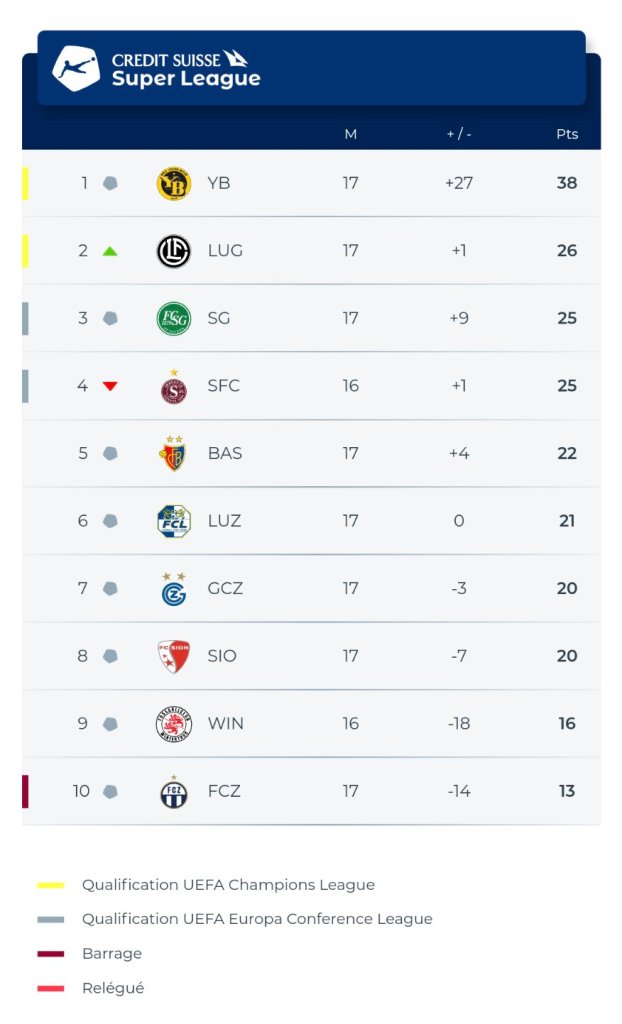Click the WIN team name
Image resolution: width=622 pixels, height=1024 pixels.
point(225,723)
